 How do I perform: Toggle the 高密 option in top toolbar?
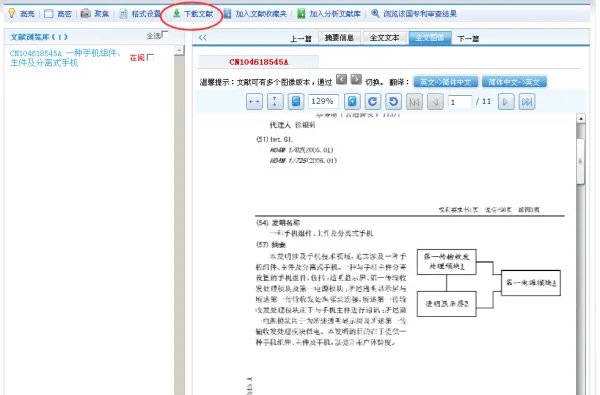58,14
